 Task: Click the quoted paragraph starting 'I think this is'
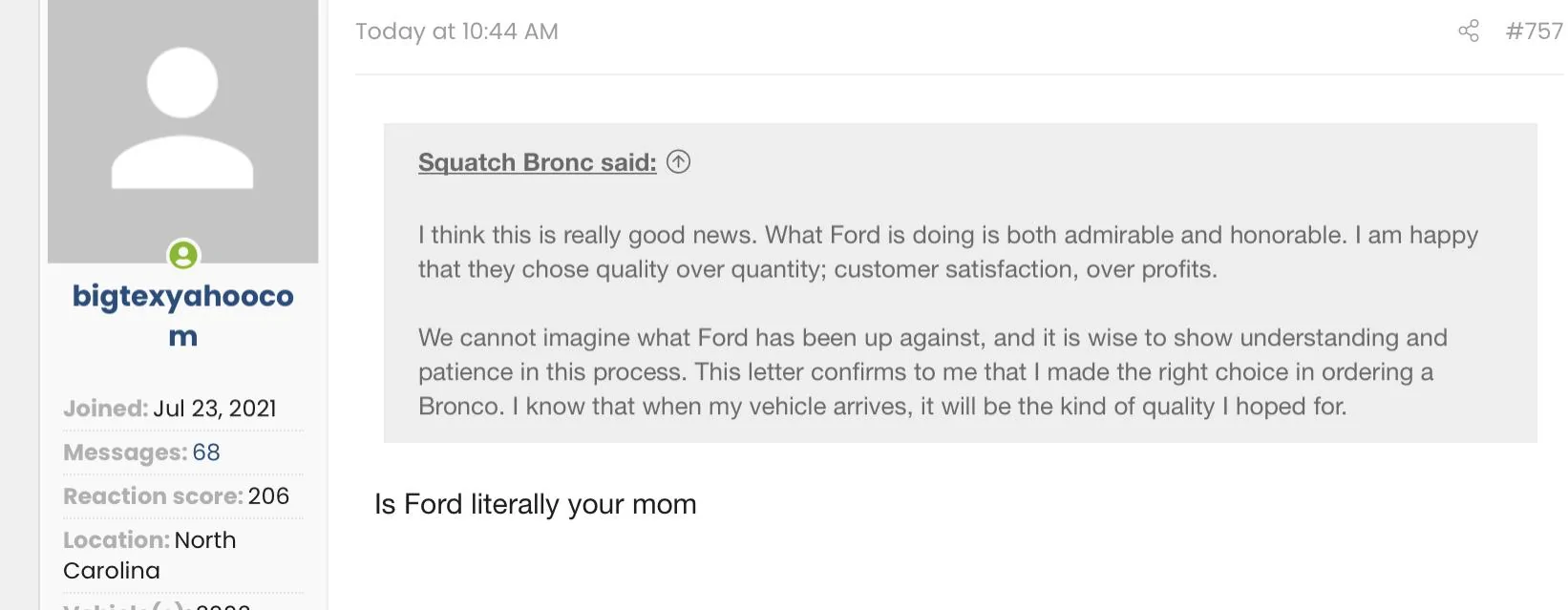pos(947,252)
